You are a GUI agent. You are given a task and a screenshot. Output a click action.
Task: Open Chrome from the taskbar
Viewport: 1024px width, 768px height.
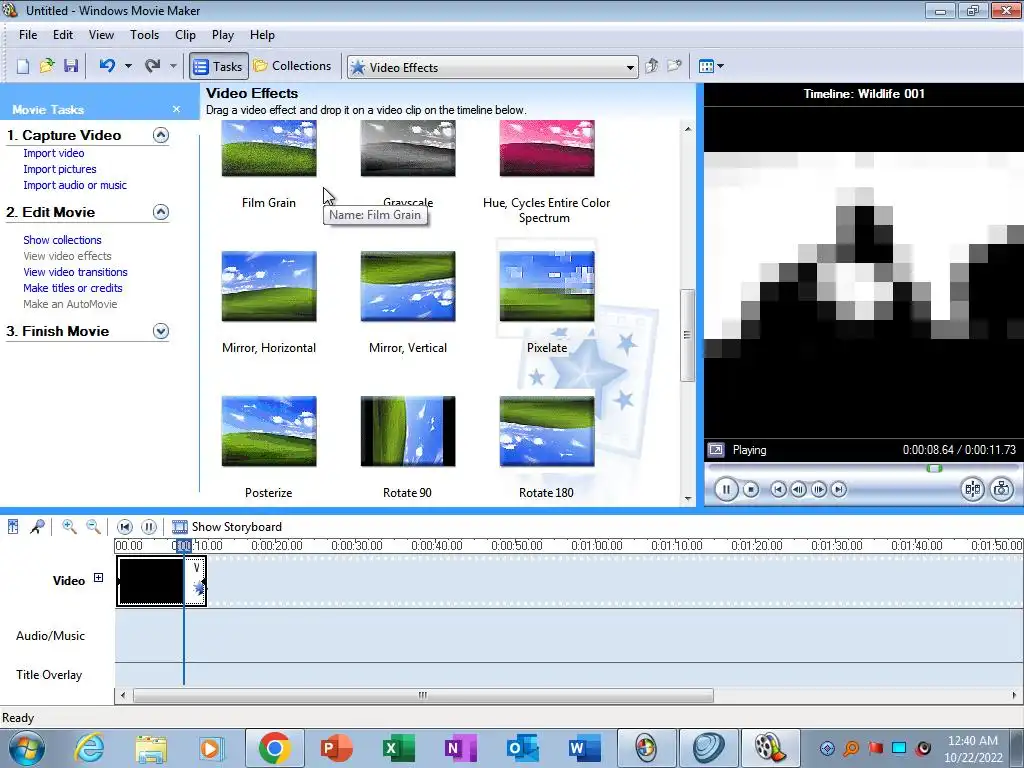tap(274, 748)
